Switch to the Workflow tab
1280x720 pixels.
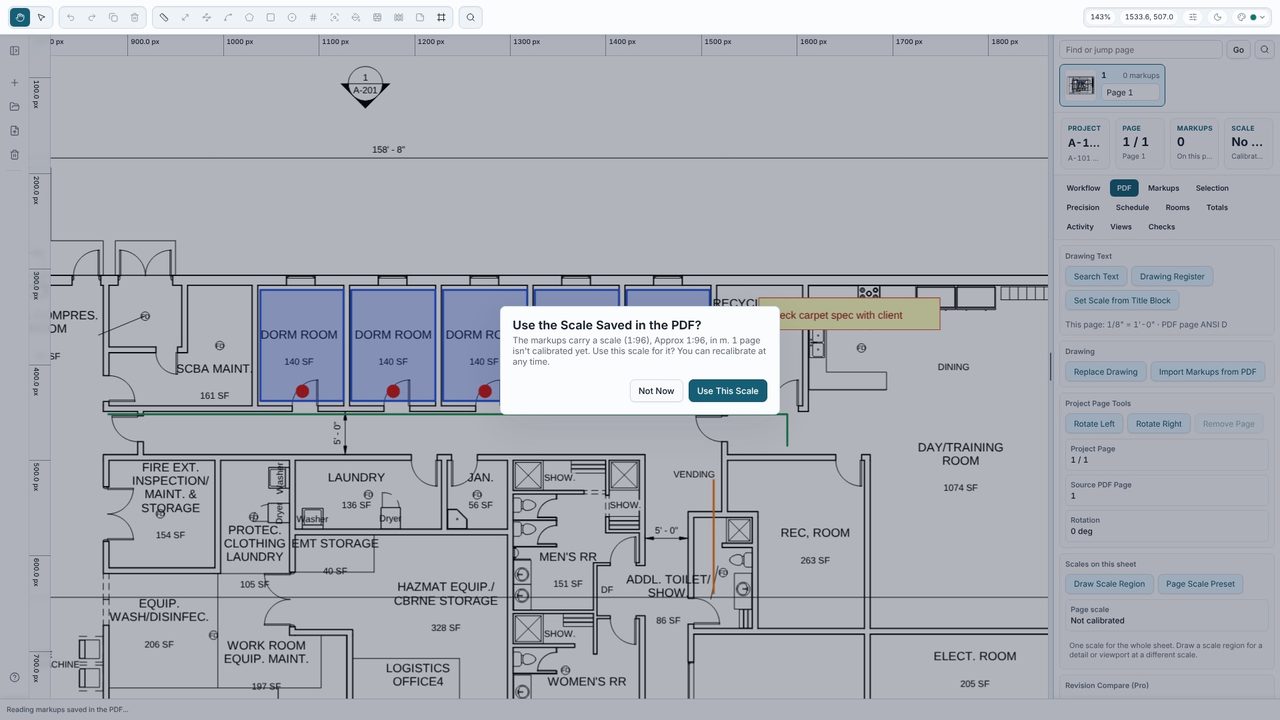point(1083,188)
